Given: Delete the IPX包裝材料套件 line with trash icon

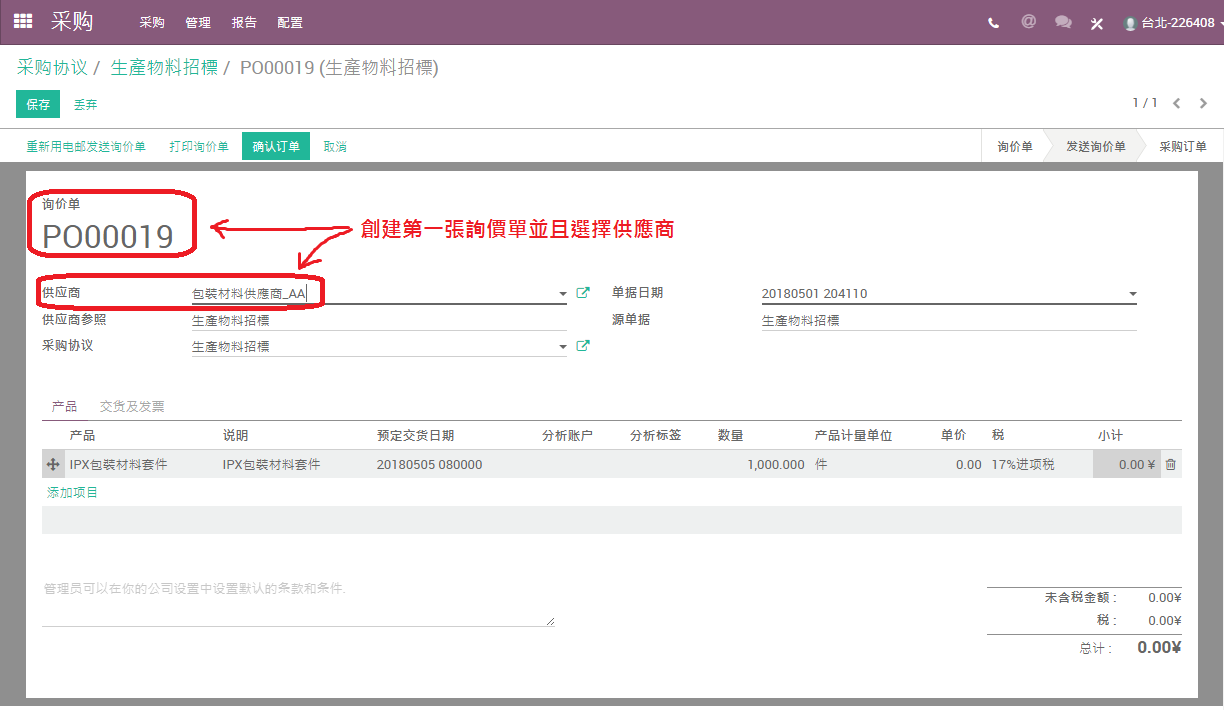Looking at the screenshot, I should [1170, 464].
